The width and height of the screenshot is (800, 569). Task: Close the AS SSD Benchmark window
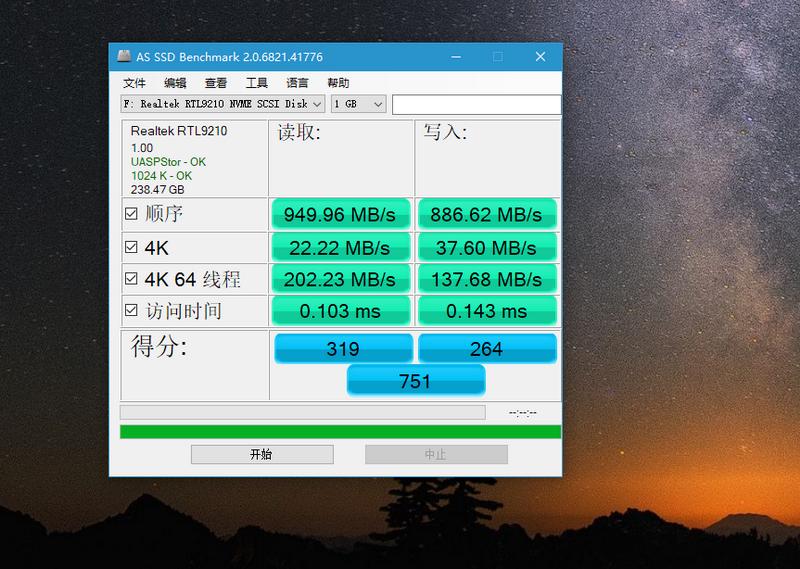pyautogui.click(x=540, y=57)
